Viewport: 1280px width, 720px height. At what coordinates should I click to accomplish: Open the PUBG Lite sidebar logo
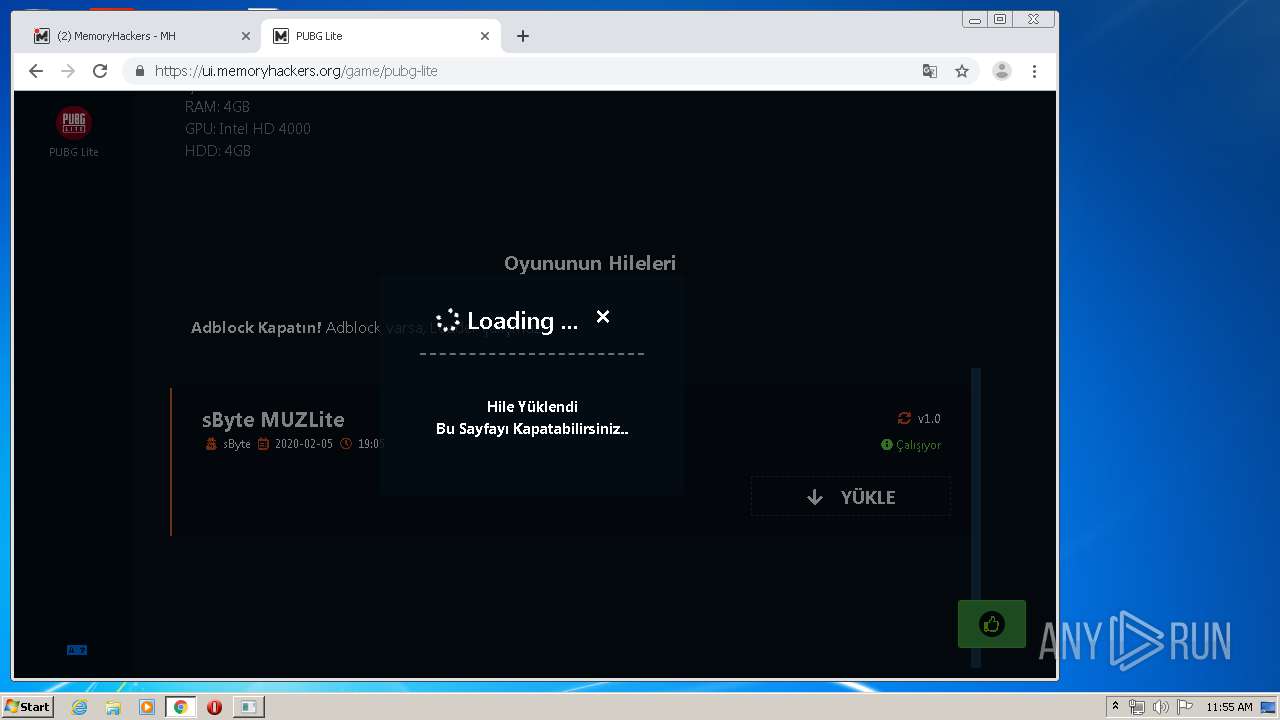click(74, 122)
